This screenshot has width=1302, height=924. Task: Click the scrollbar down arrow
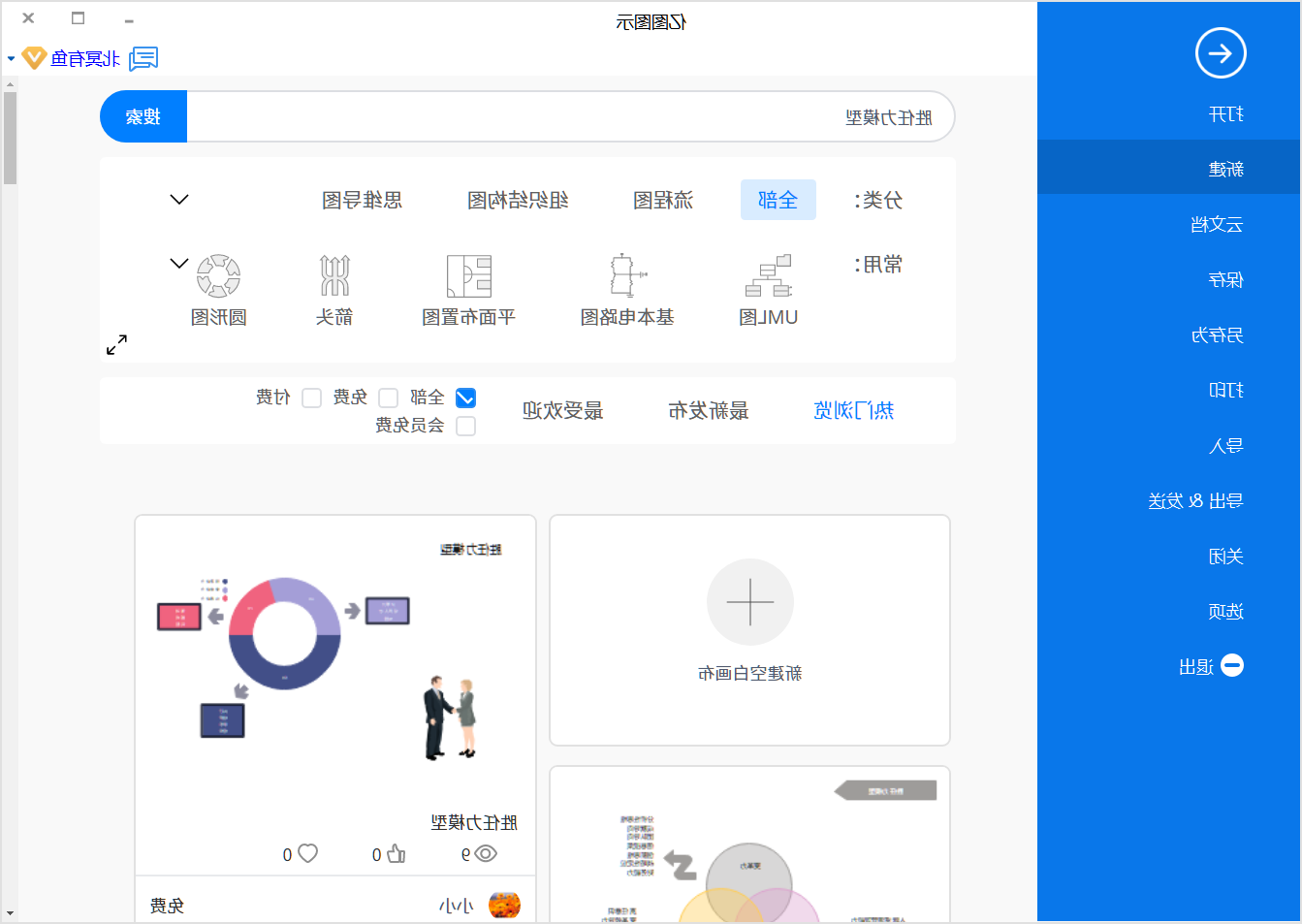coord(10,913)
